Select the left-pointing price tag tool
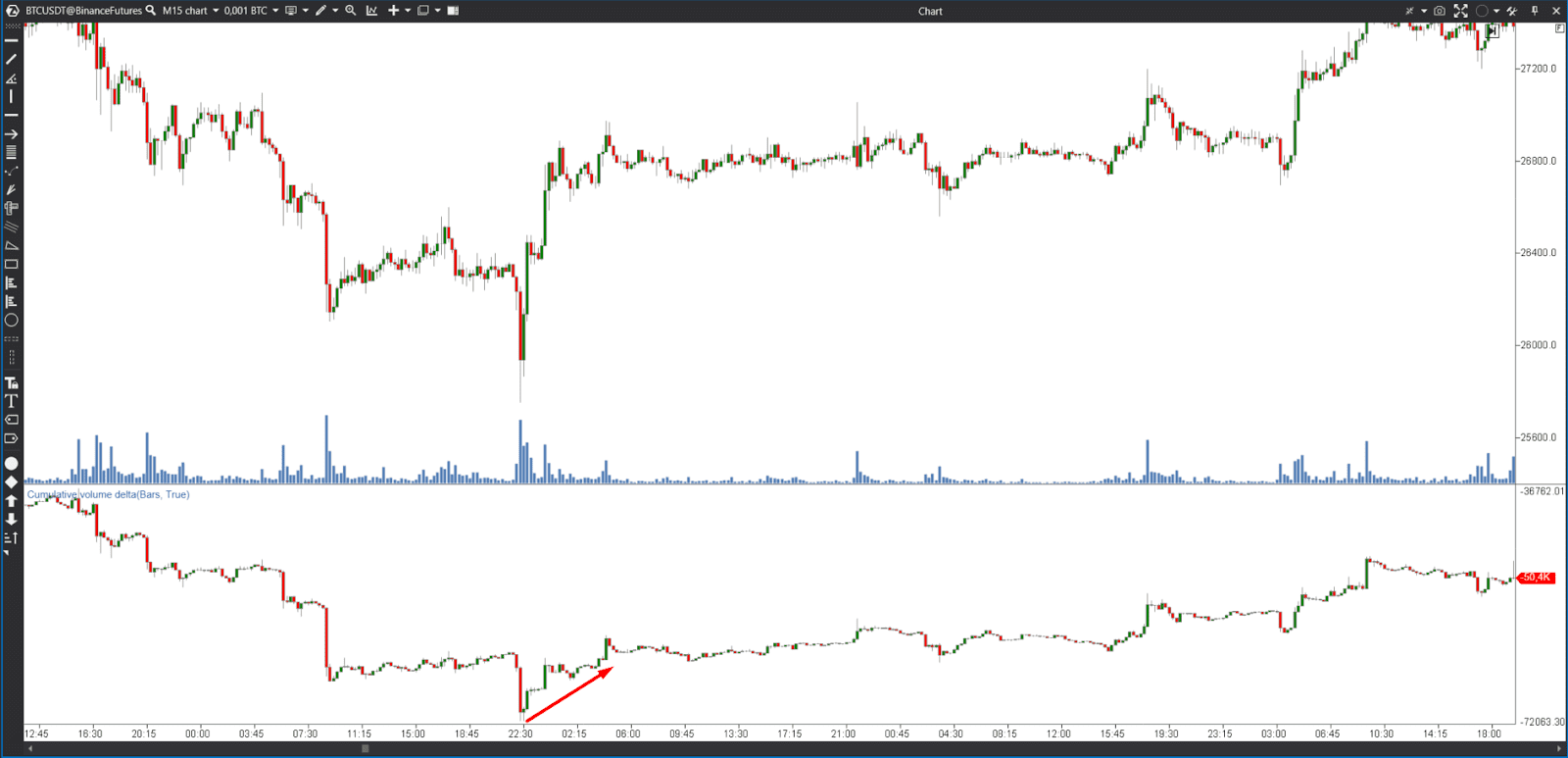This screenshot has width=1568, height=758. point(12,420)
